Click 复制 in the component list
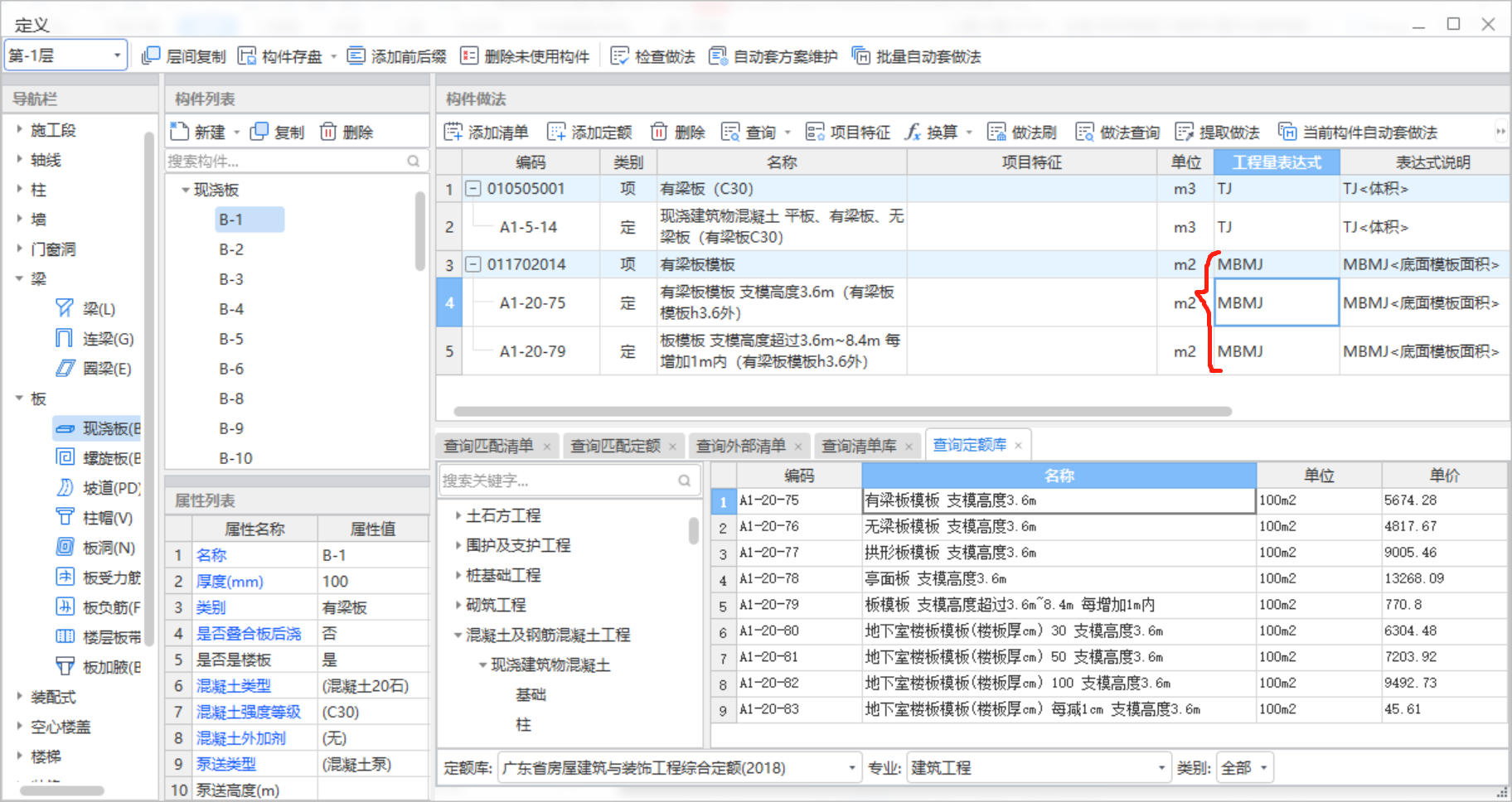This screenshot has width=1512, height=802. pyautogui.click(x=278, y=132)
